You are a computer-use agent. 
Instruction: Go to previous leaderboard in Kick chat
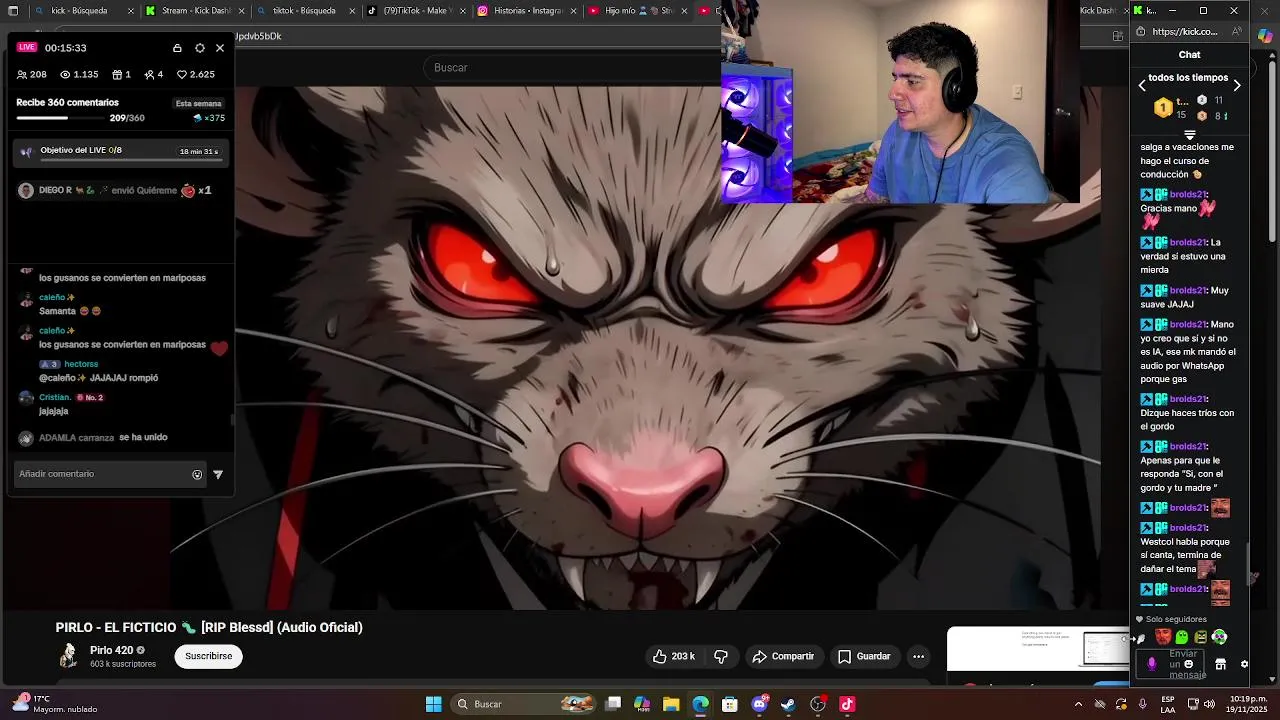(x=1142, y=86)
